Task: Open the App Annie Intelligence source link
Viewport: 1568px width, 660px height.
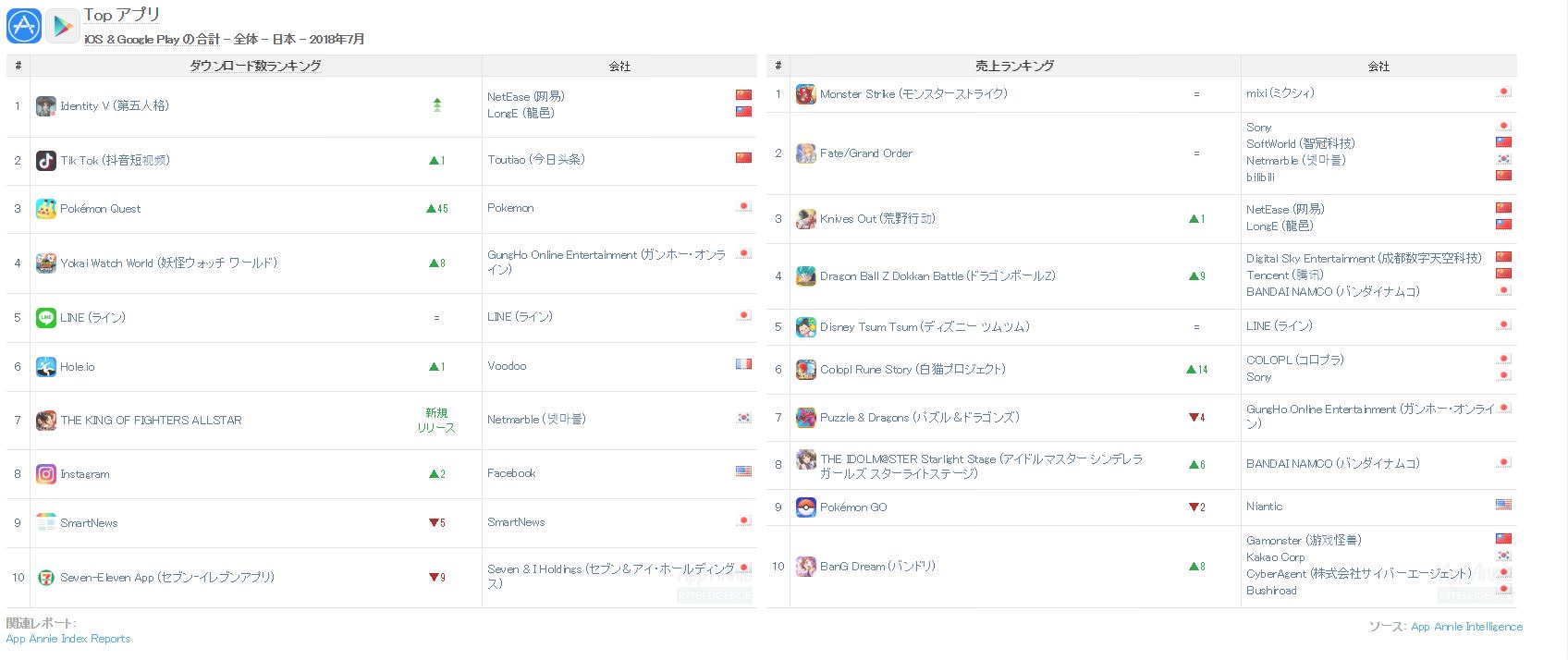Action: (x=1466, y=627)
